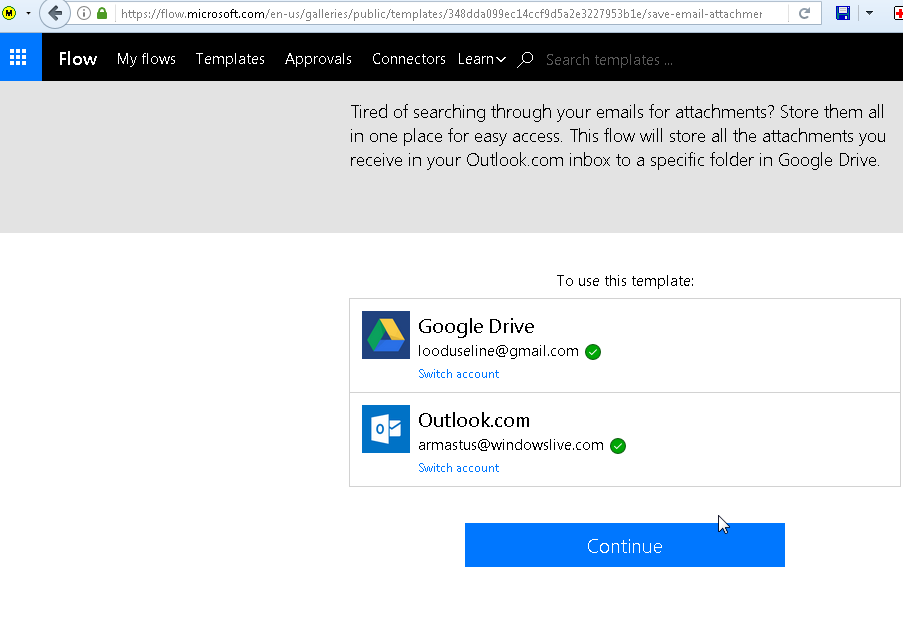Click armastus@windowslive.com email text
This screenshot has width=903, height=617.
[x=511, y=445]
